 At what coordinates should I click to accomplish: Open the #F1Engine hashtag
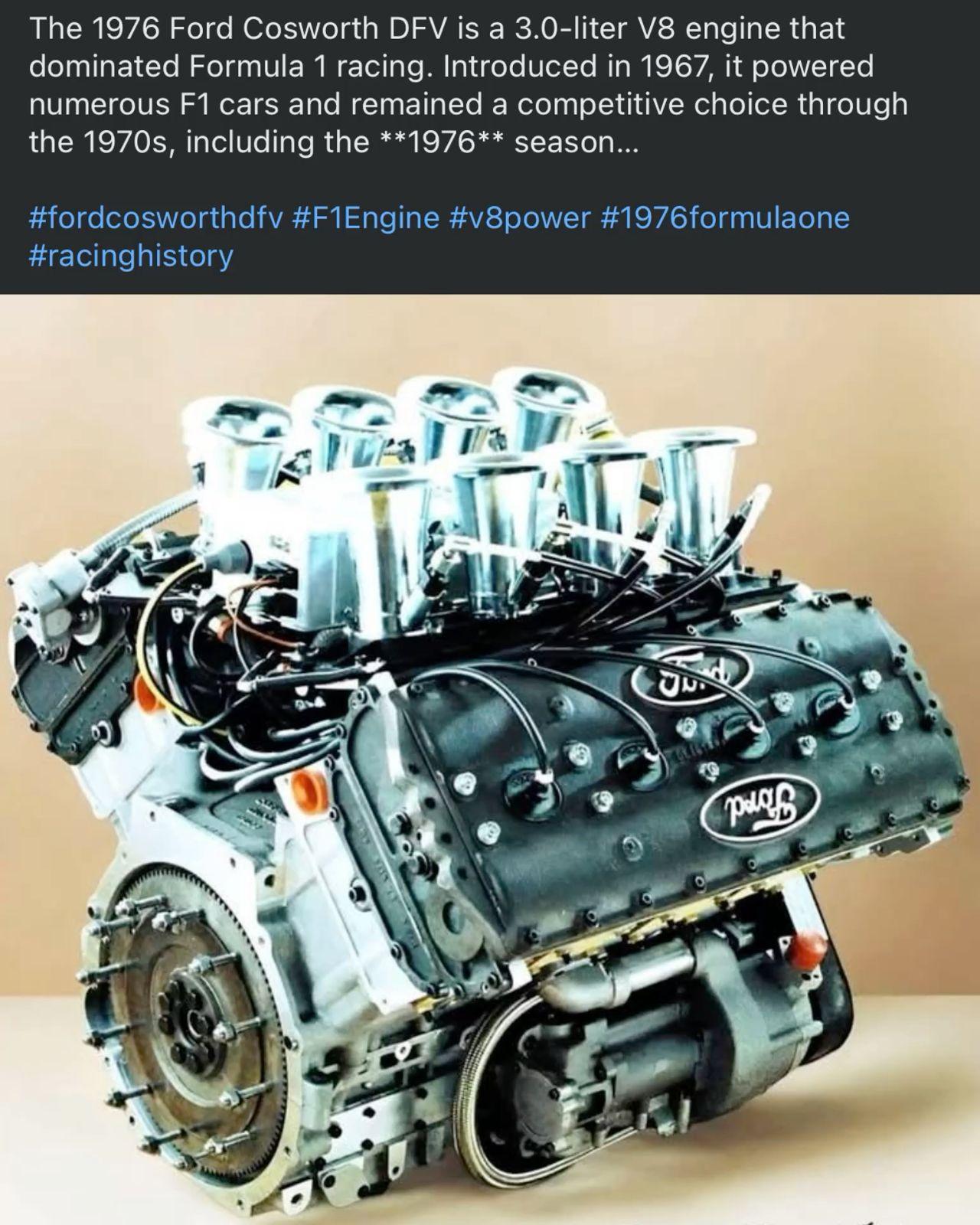[366, 218]
